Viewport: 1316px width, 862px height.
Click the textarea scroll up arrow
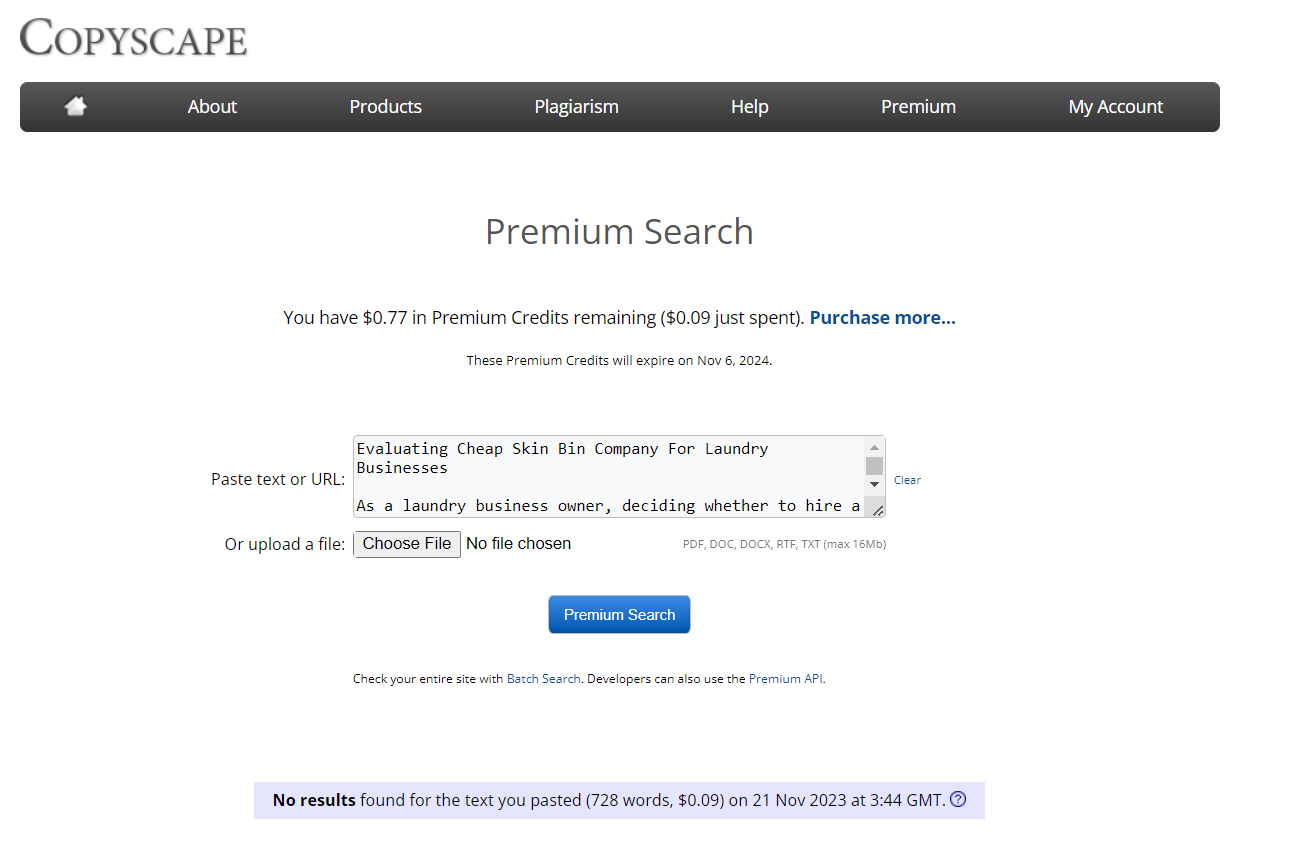[874, 448]
